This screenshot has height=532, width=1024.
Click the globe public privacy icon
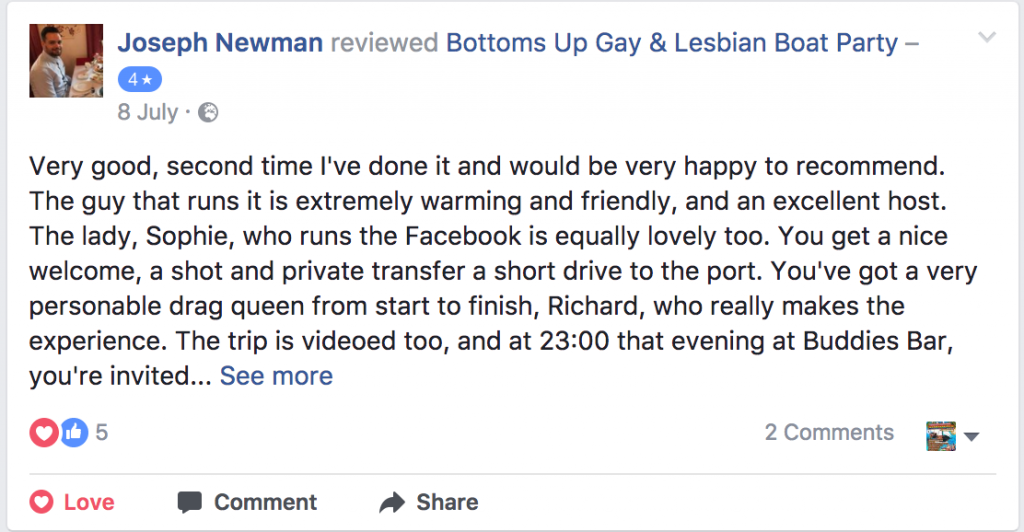pyautogui.click(x=208, y=112)
